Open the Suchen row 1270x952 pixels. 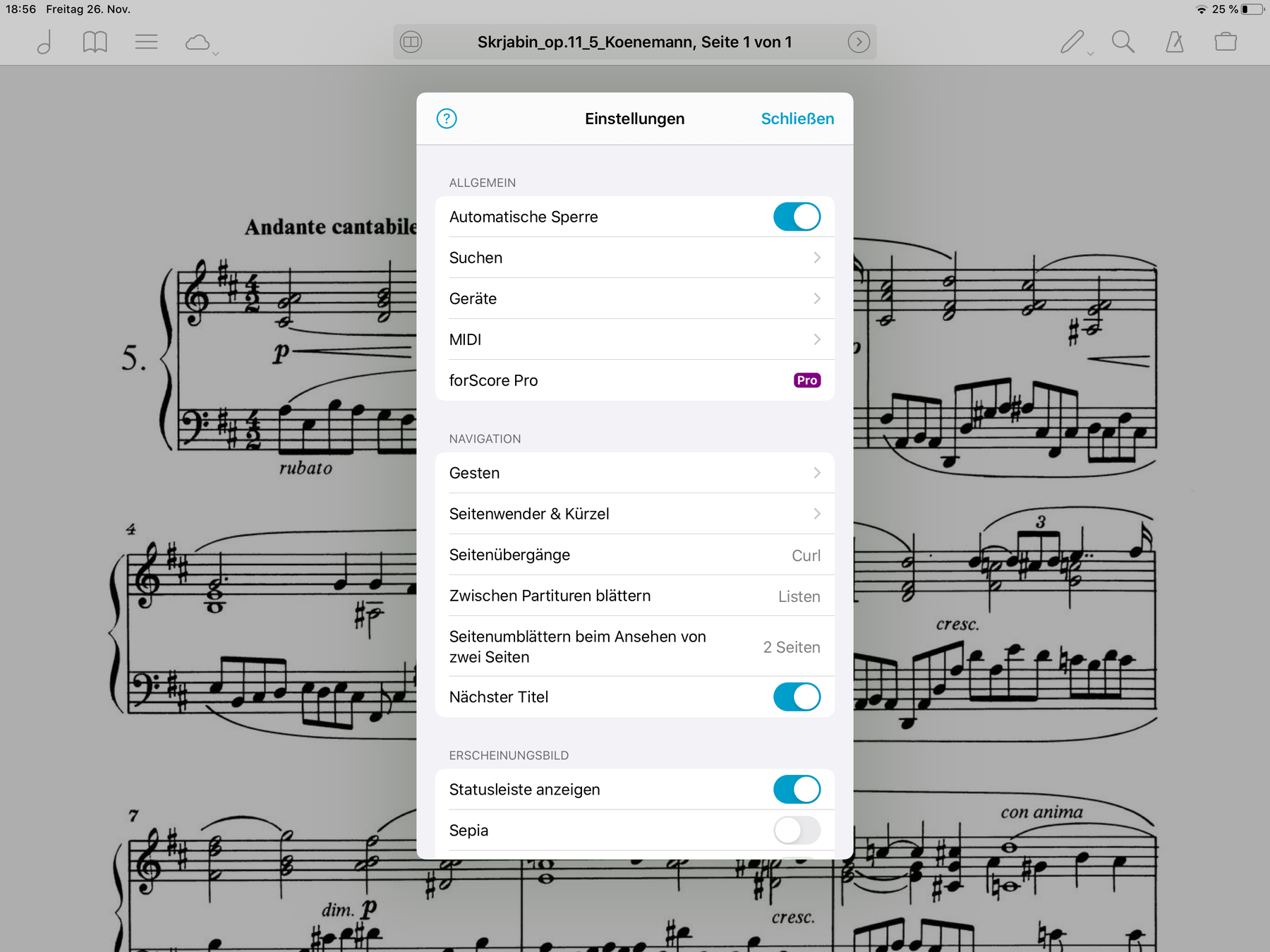(x=635, y=258)
